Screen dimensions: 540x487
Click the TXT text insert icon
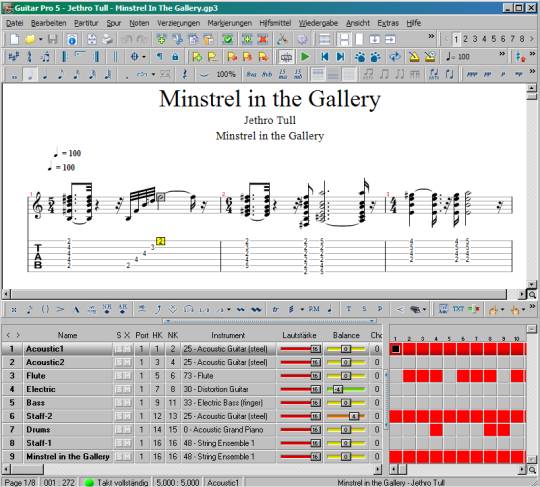[458, 309]
